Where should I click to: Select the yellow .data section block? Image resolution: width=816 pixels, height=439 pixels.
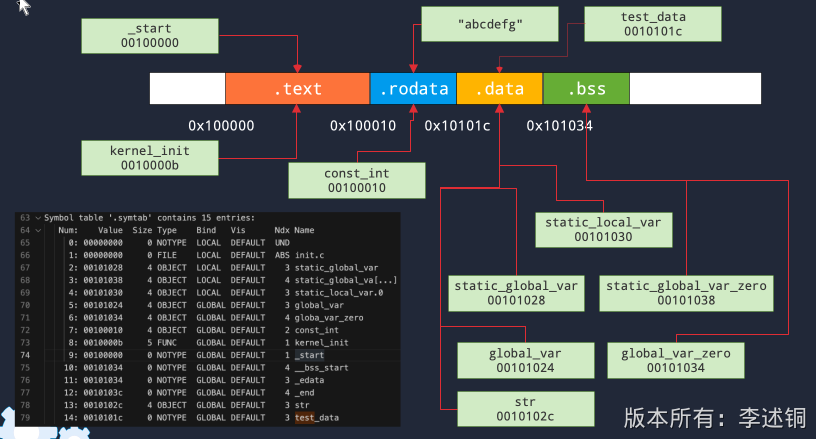[x=499, y=89]
